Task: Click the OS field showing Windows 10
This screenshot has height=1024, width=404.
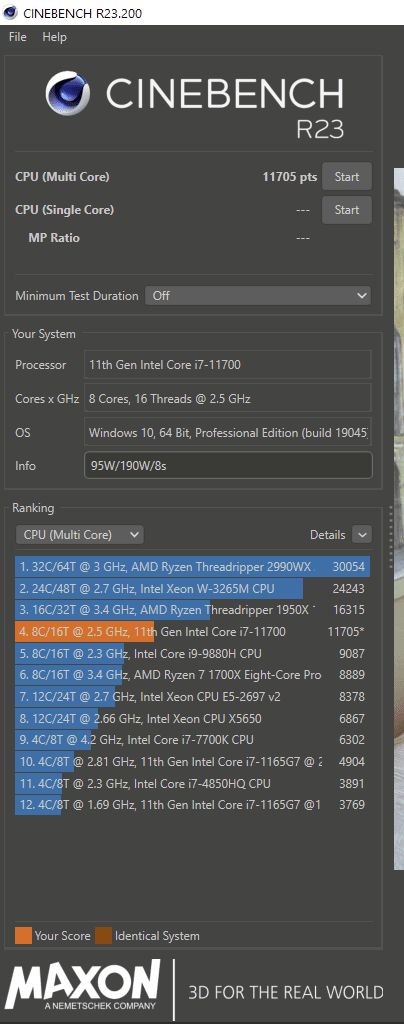Action: coord(228,432)
